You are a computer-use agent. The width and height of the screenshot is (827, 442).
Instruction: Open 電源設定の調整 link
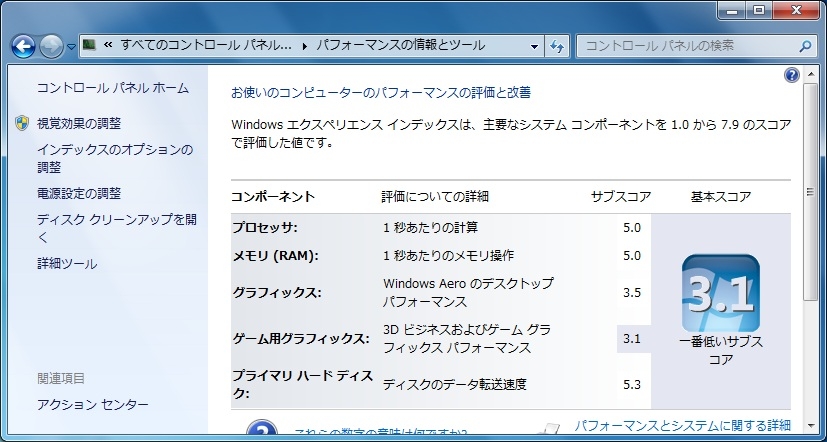79,194
